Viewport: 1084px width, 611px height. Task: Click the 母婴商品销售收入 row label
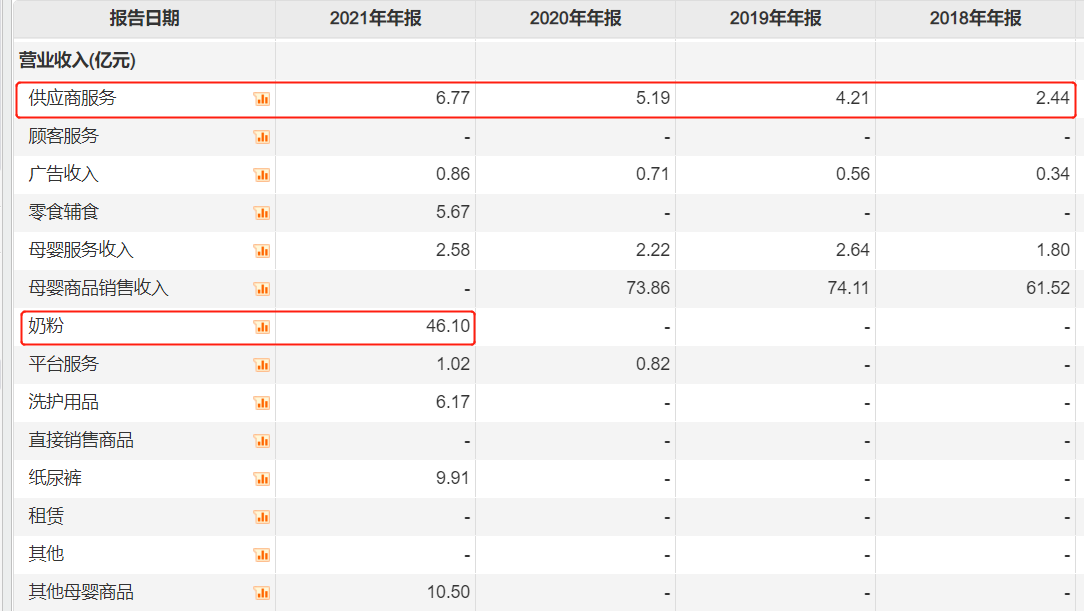[98, 288]
